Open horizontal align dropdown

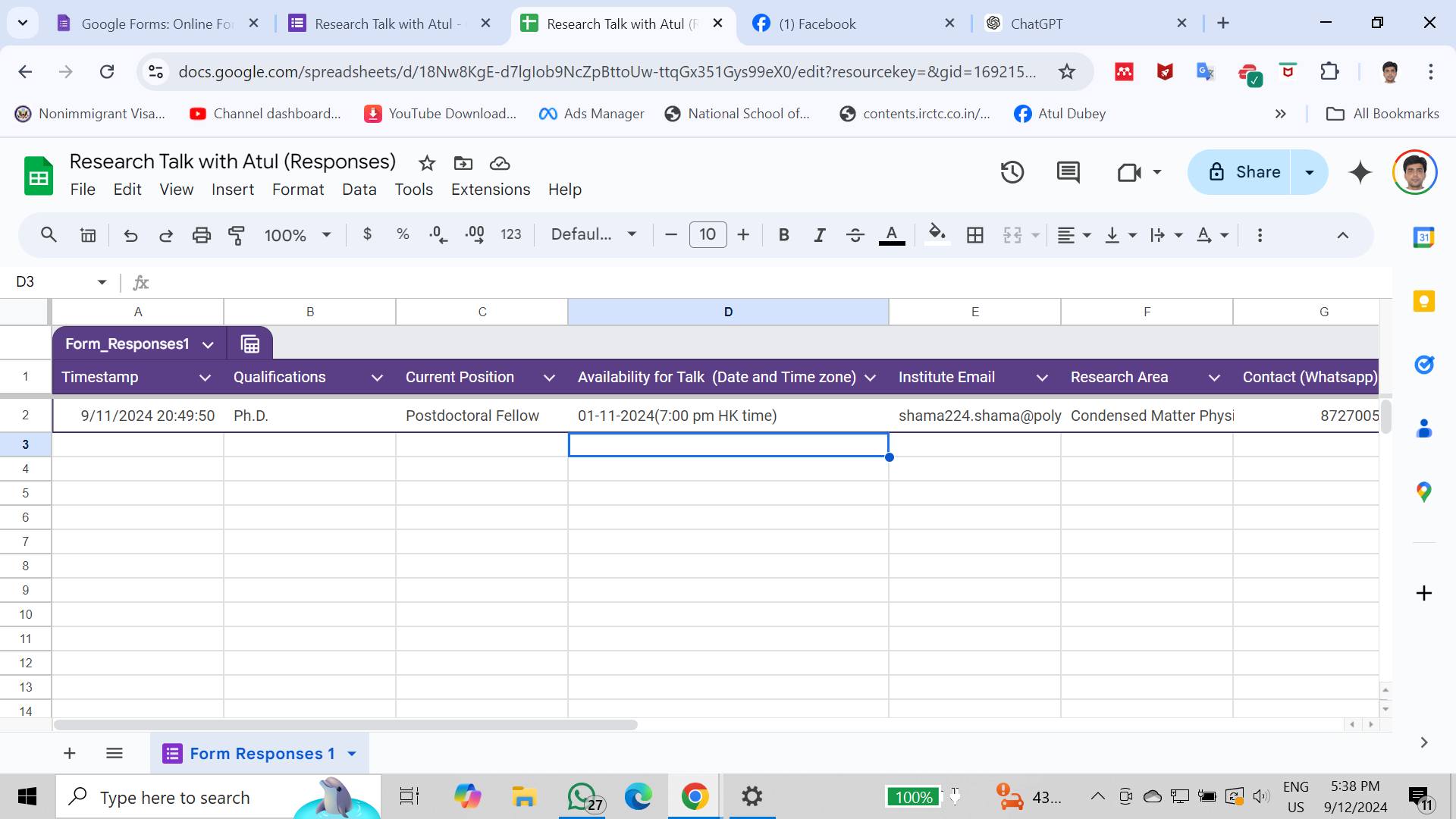1073,235
